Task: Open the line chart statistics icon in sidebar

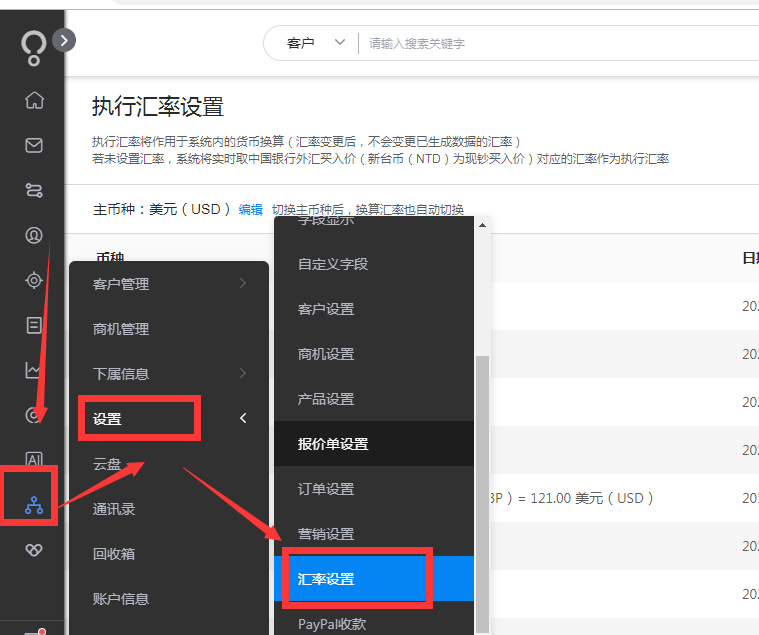Action: pyautogui.click(x=32, y=370)
